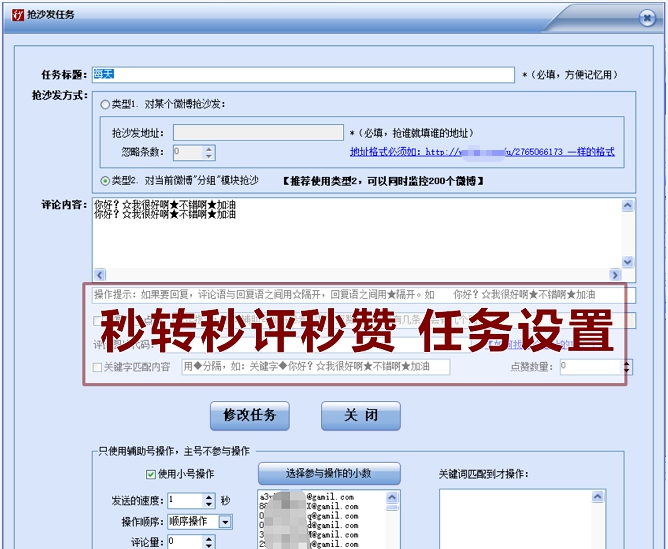
Task: Select radio 类型2 对当前微博分组模块抢沙
Action: [x=105, y=181]
